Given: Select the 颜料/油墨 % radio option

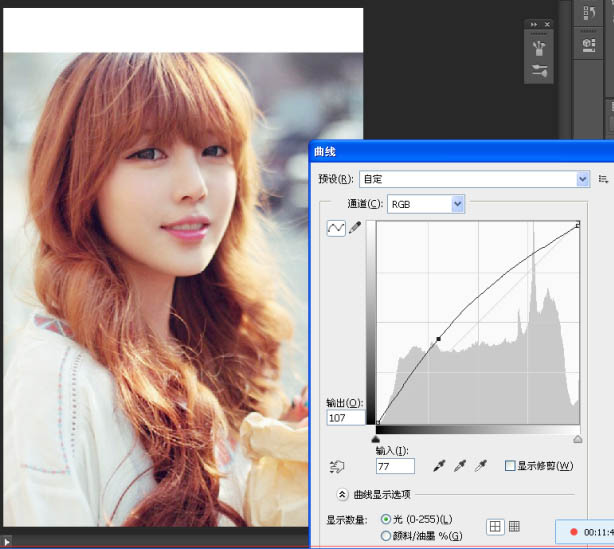Looking at the screenshot, I should click(x=386, y=536).
